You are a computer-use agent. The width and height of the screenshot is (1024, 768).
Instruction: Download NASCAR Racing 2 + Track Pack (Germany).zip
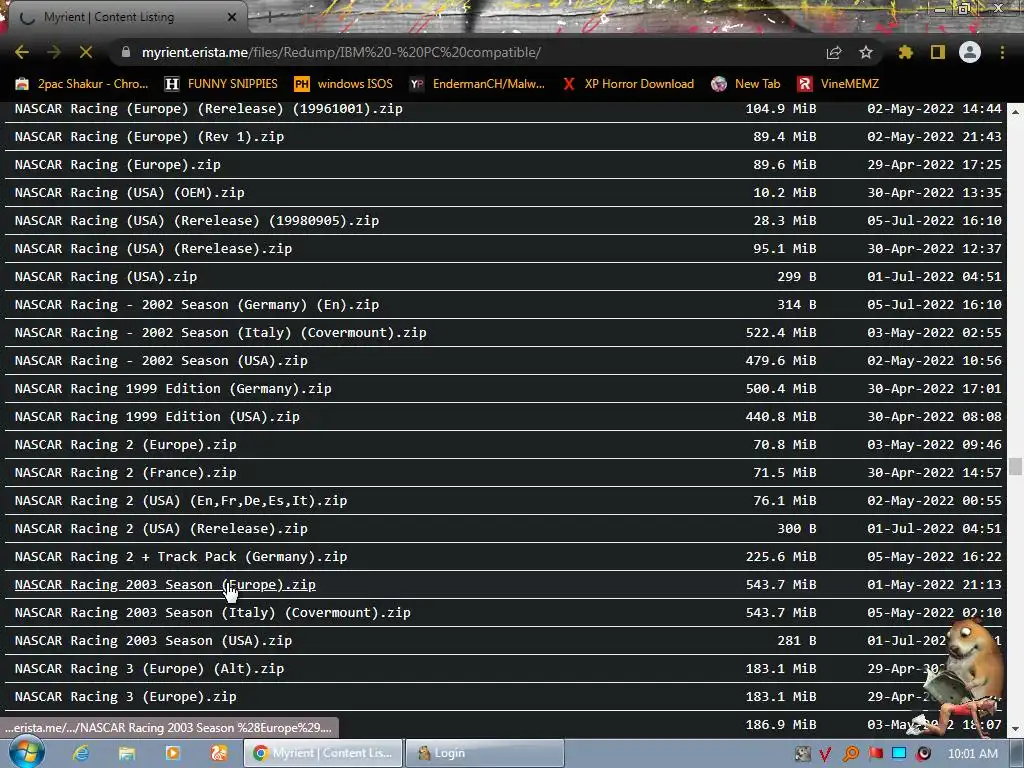pos(181,557)
